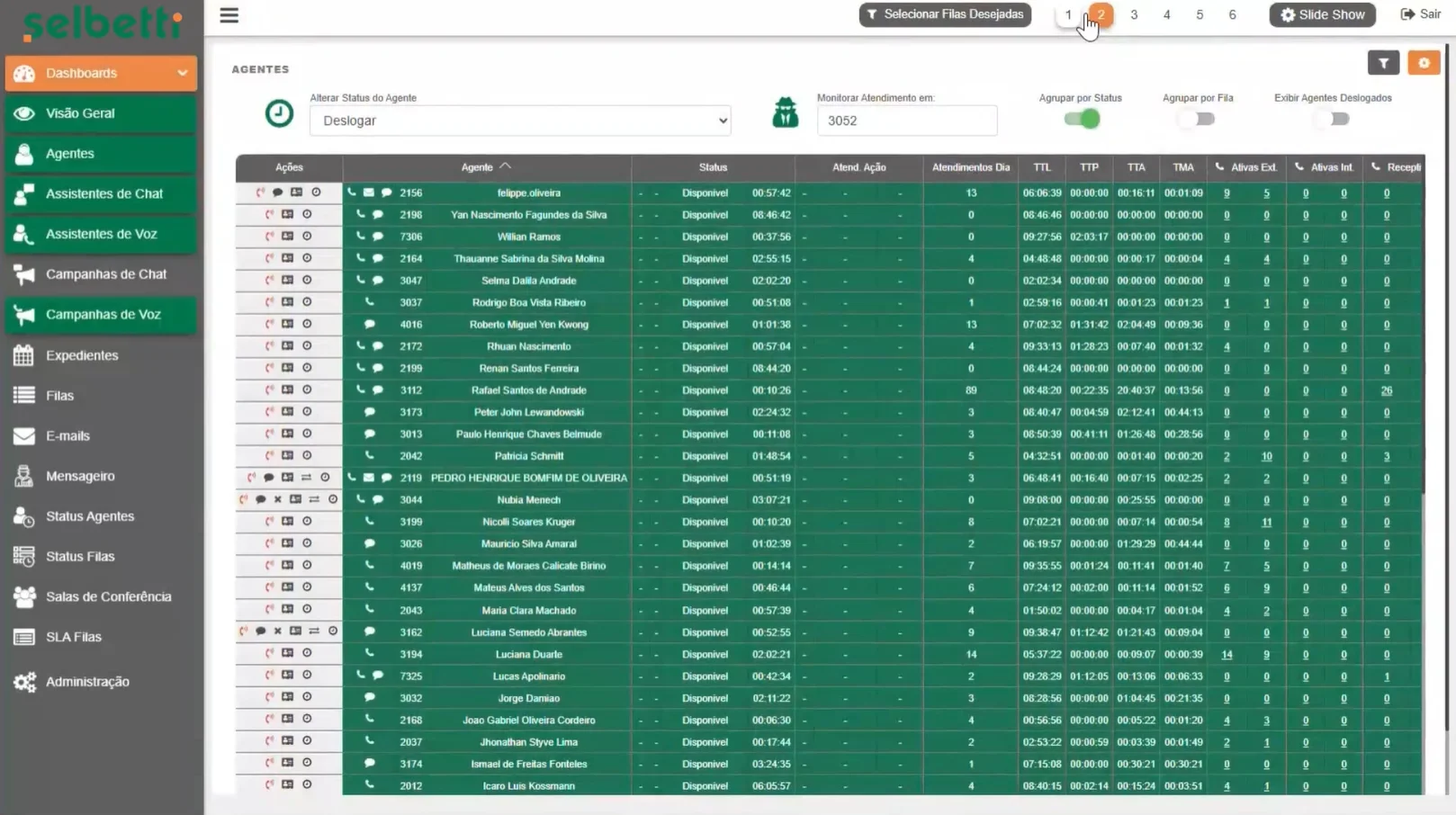The image size is (1456, 815).
Task: Click the hamburger menu icon
Action: pyautogui.click(x=229, y=15)
